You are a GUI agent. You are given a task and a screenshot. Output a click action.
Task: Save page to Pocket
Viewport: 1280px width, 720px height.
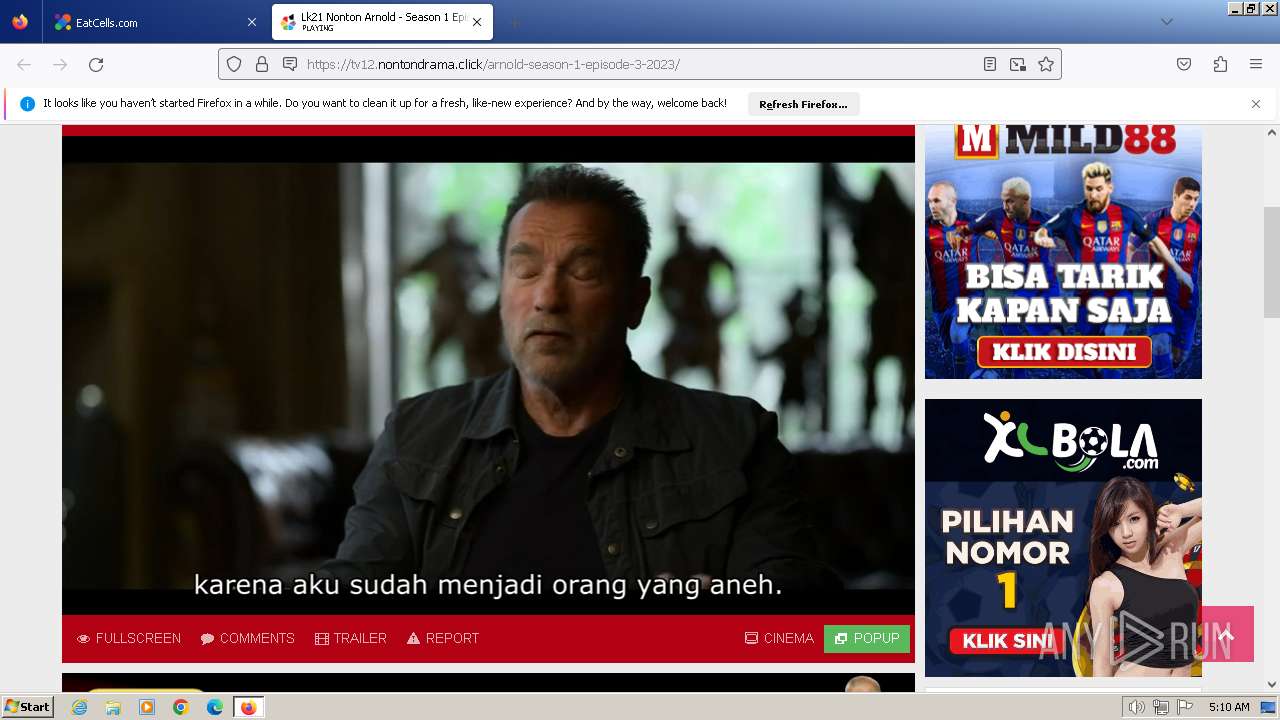coord(1184,64)
